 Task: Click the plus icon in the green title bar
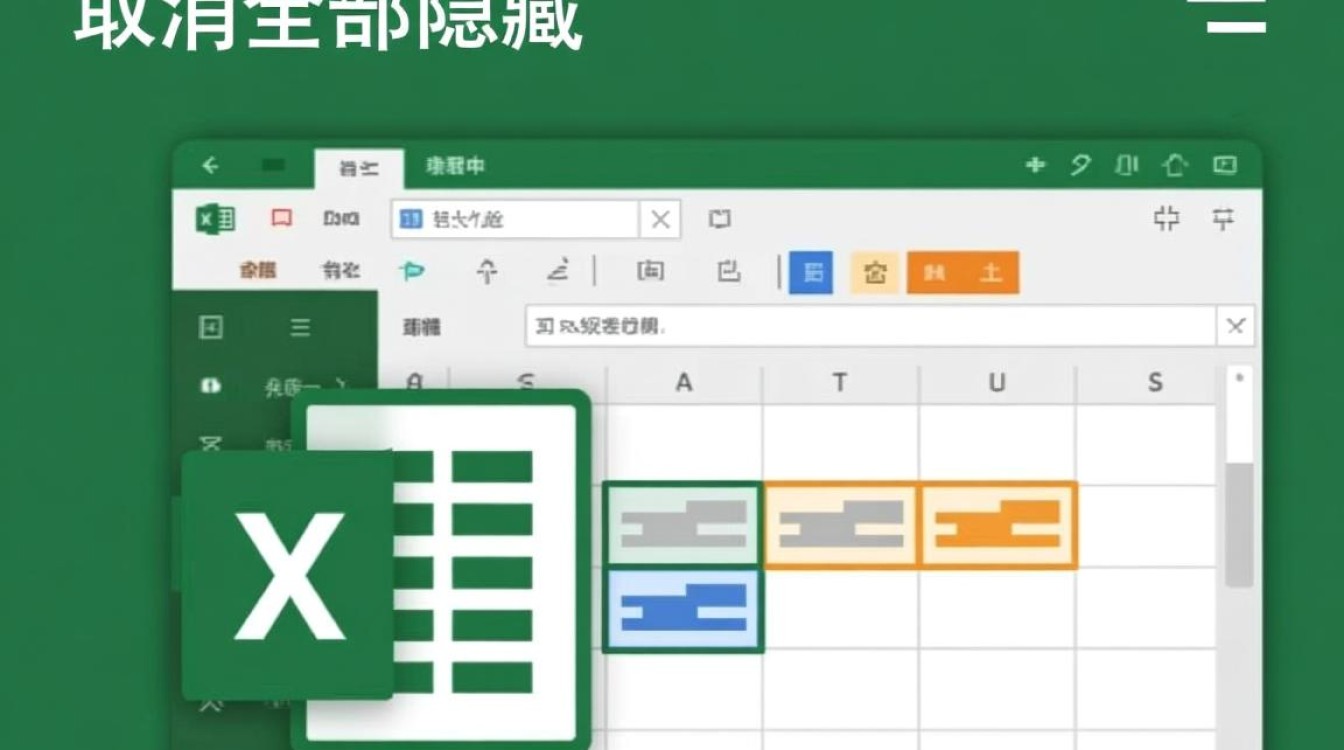pyautogui.click(x=1035, y=165)
